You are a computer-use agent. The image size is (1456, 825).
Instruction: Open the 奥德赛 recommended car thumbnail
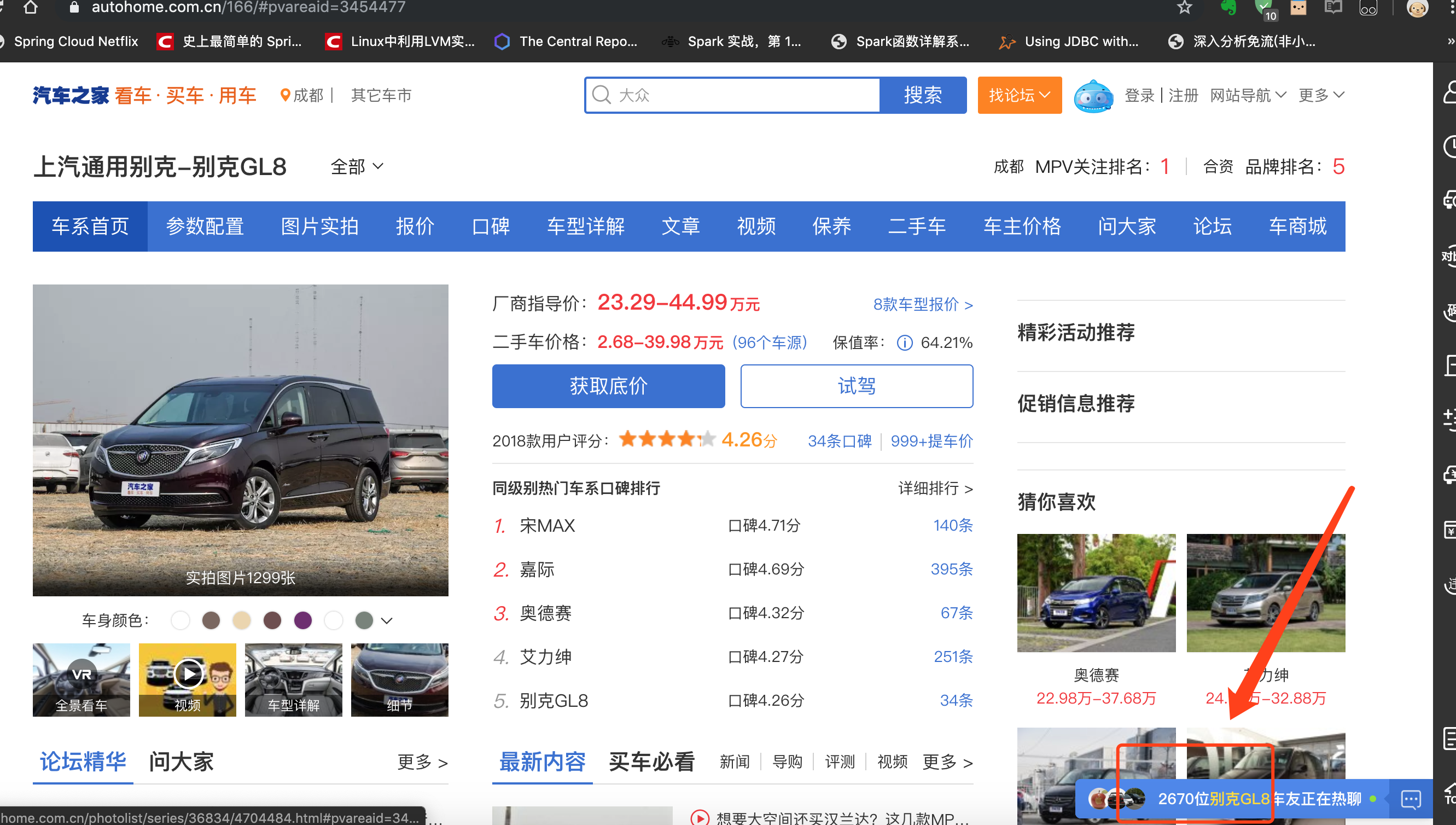tap(1097, 592)
